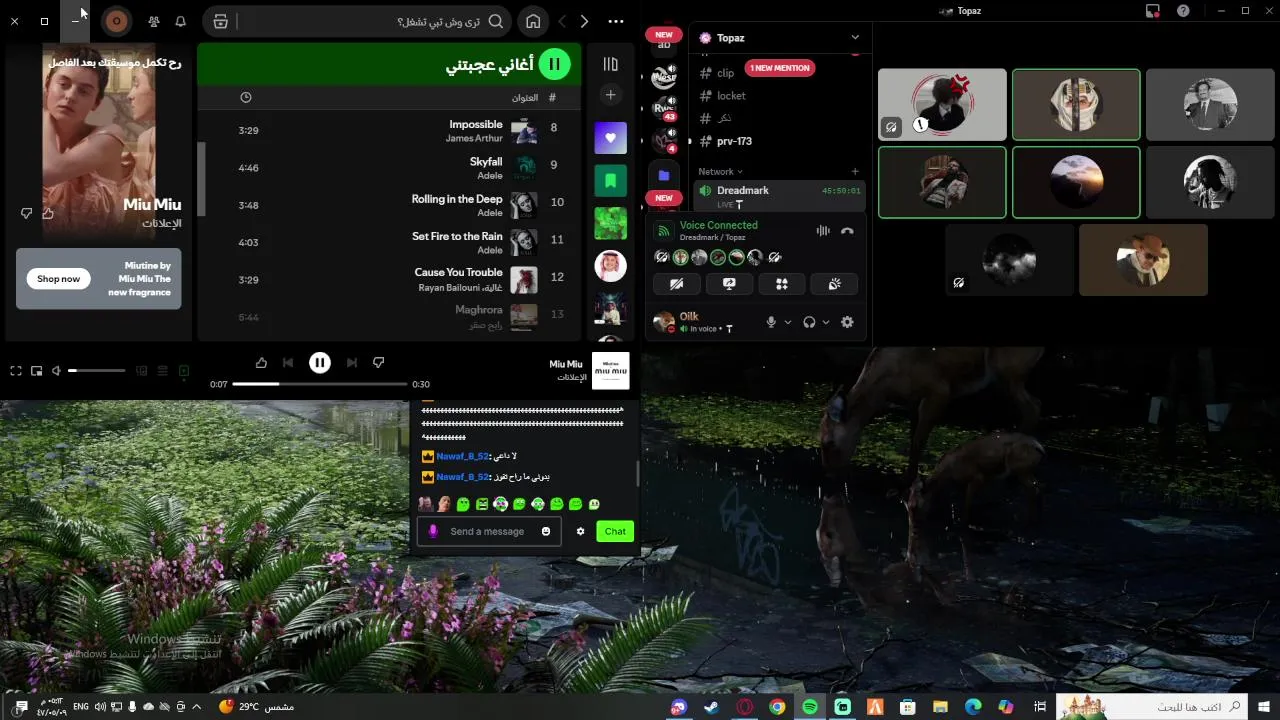Screen dimensions: 1280x720
Task: Disconnect from voice call in Discord
Action: (847, 231)
